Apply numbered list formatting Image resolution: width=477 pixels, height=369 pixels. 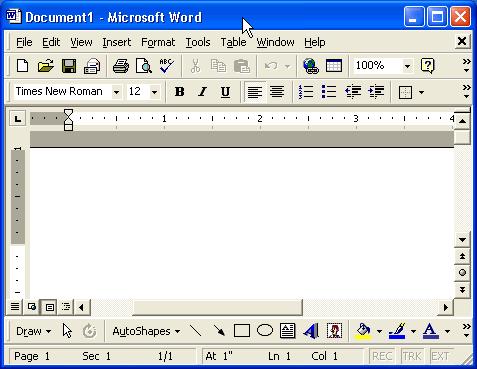point(306,92)
